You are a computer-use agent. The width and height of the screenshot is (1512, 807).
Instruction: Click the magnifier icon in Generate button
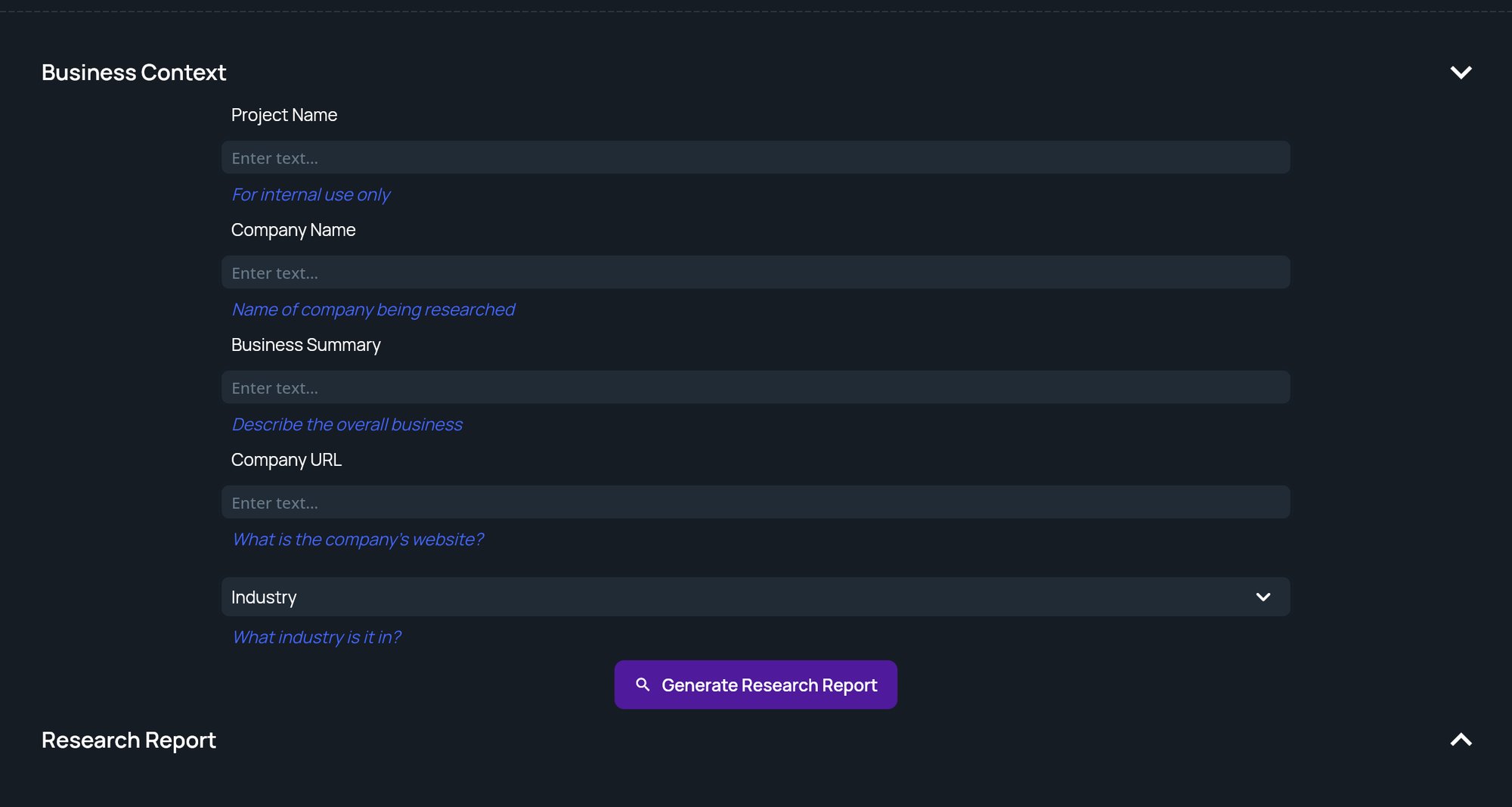[x=643, y=684]
